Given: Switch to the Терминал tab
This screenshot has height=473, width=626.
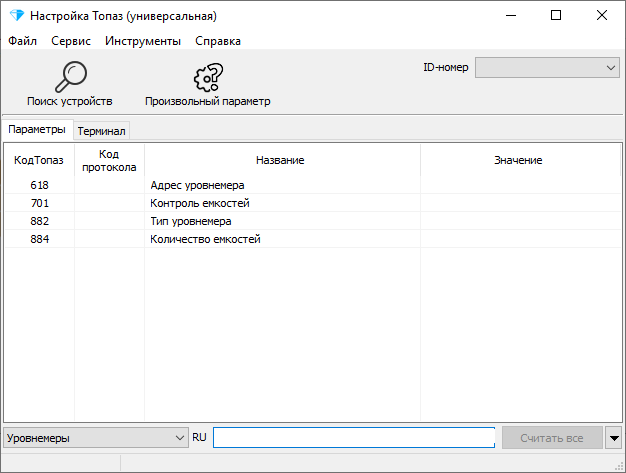Looking at the screenshot, I should coord(101,131).
